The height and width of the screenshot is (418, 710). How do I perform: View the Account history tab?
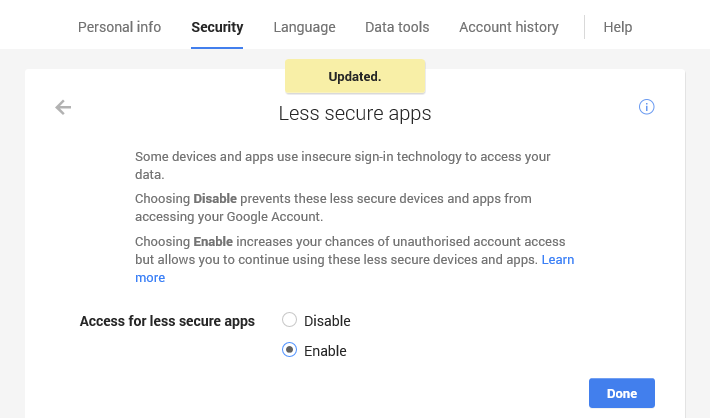[x=509, y=27]
